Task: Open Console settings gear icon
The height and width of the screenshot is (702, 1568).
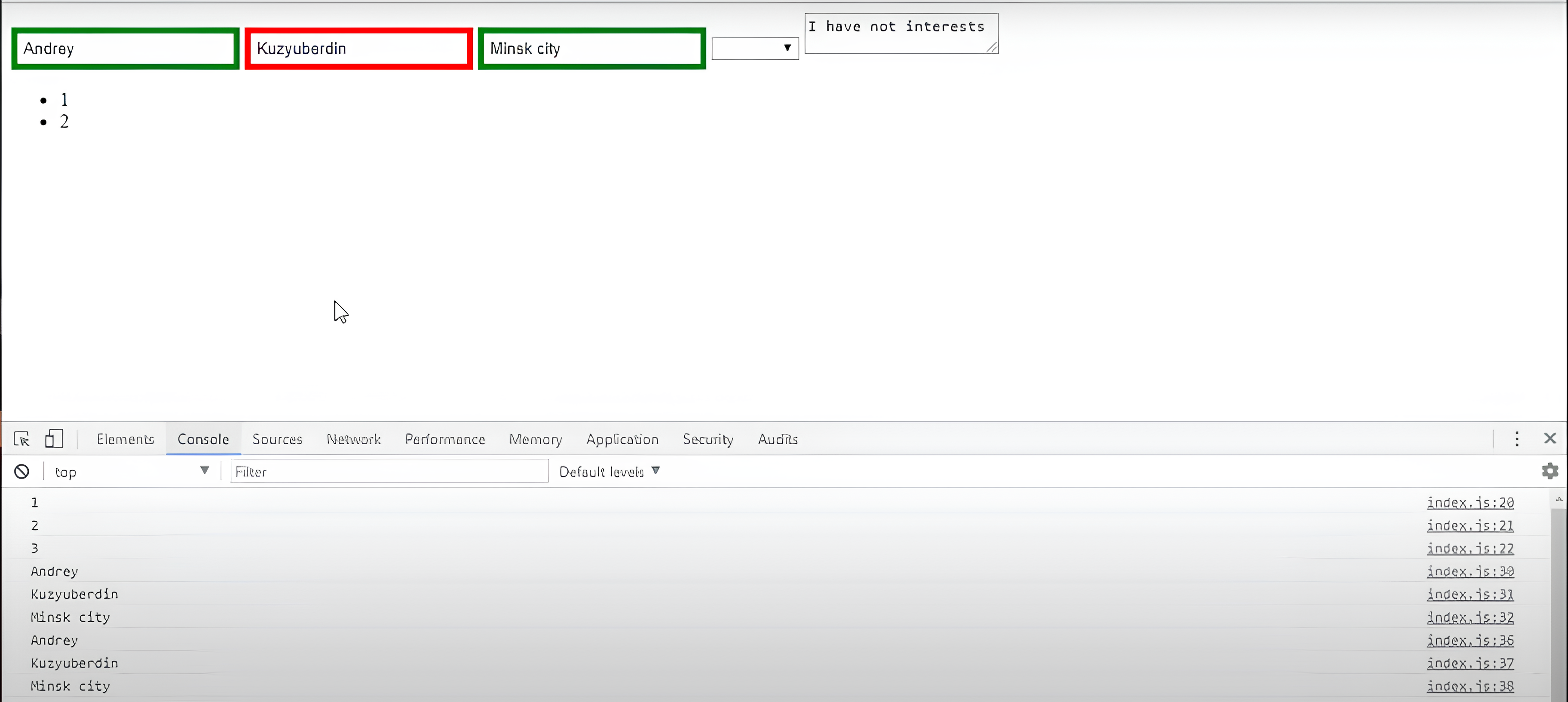Action: point(1550,471)
